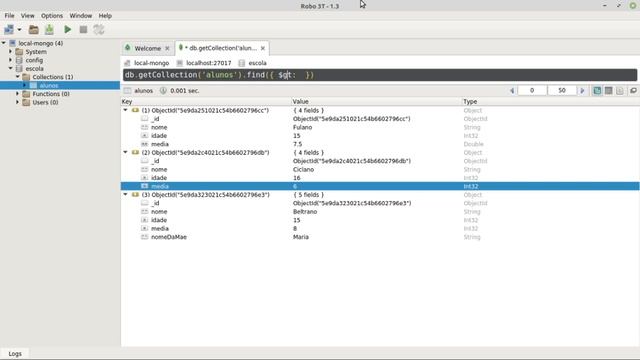Click in the query editor text field
The image size is (640, 360).
pyautogui.click(x=380, y=75)
